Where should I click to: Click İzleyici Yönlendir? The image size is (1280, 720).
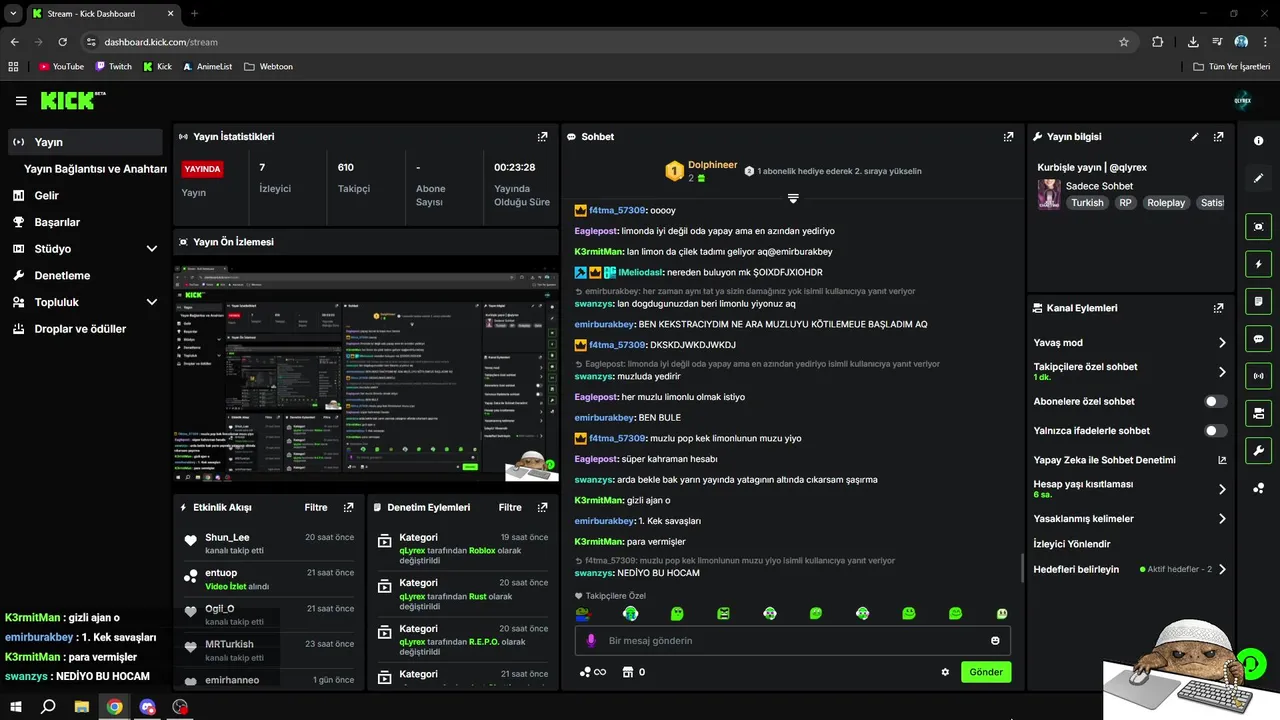click(1072, 544)
